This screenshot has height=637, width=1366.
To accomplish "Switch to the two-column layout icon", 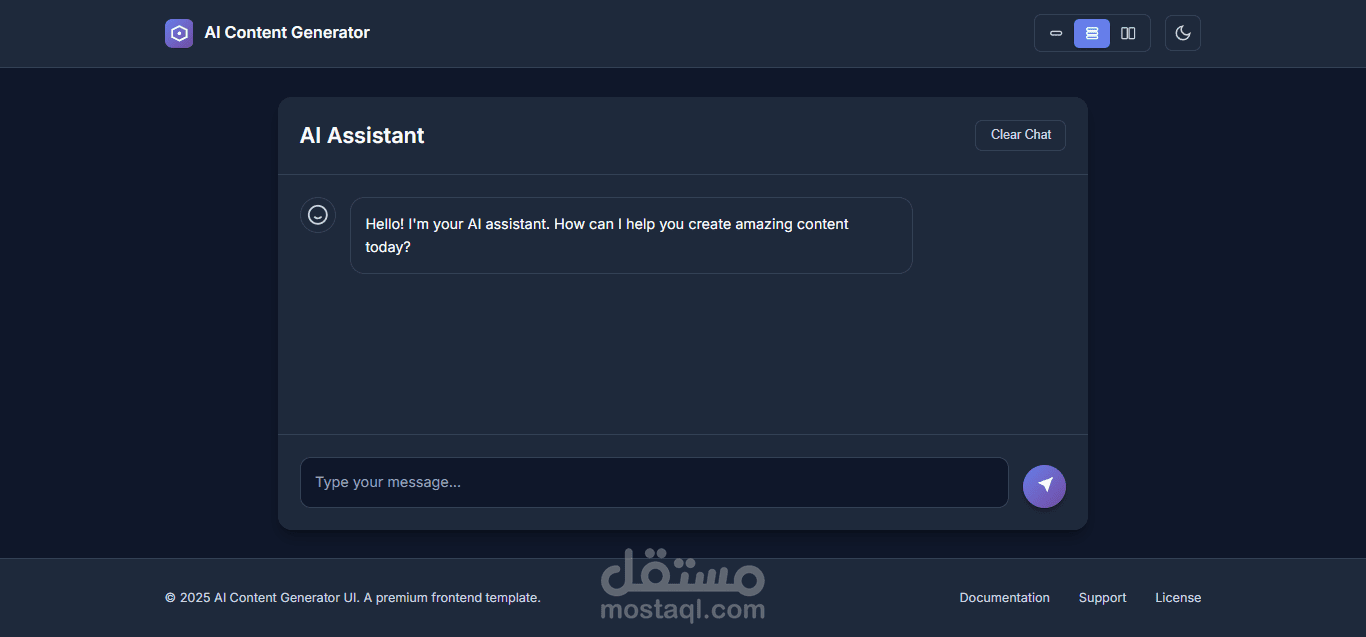I will click(1128, 33).
